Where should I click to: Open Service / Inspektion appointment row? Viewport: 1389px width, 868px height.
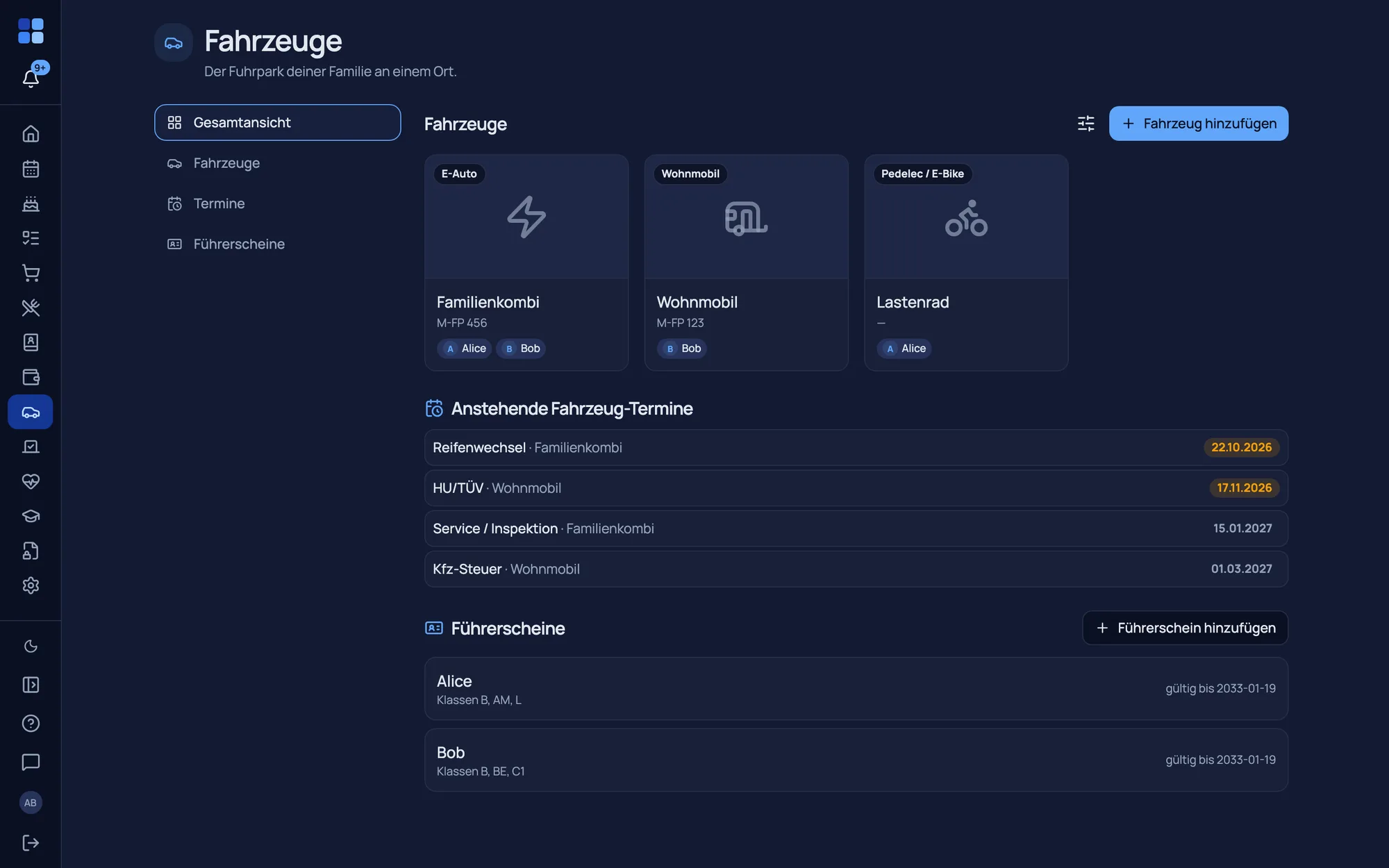click(856, 528)
